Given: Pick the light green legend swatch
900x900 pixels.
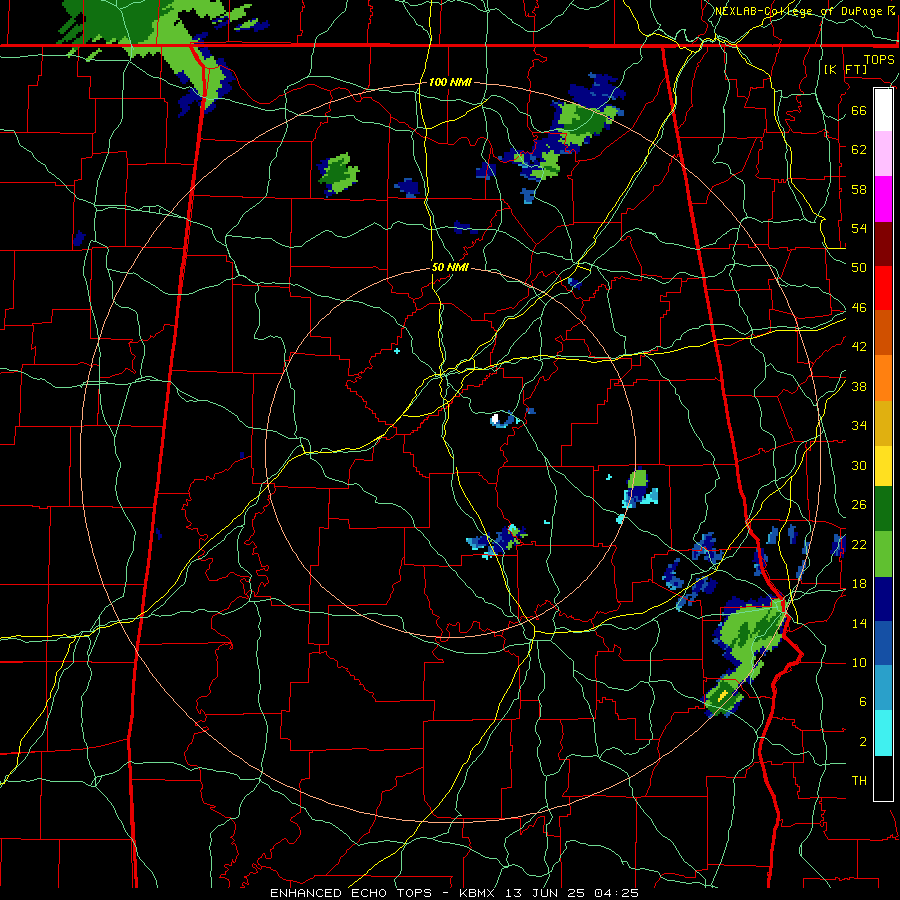Looking at the screenshot, I should pyautogui.click(x=883, y=554).
